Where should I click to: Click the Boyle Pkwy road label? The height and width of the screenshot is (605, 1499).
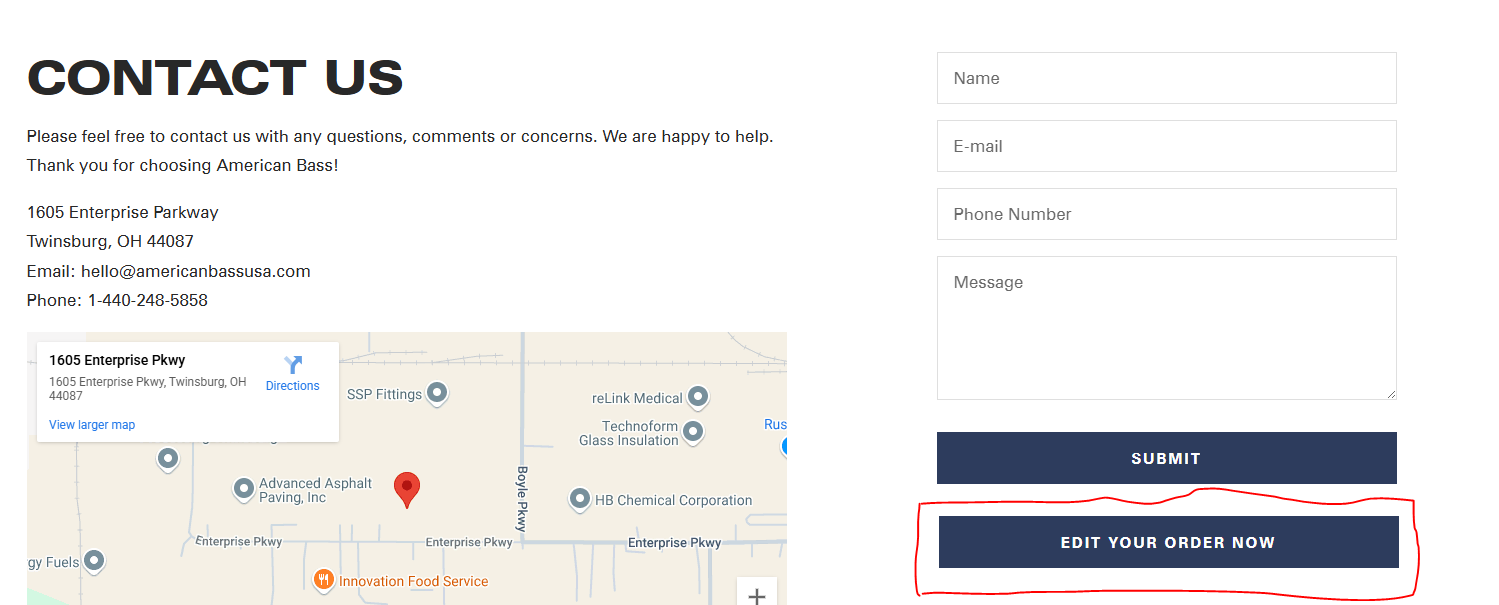(x=521, y=499)
